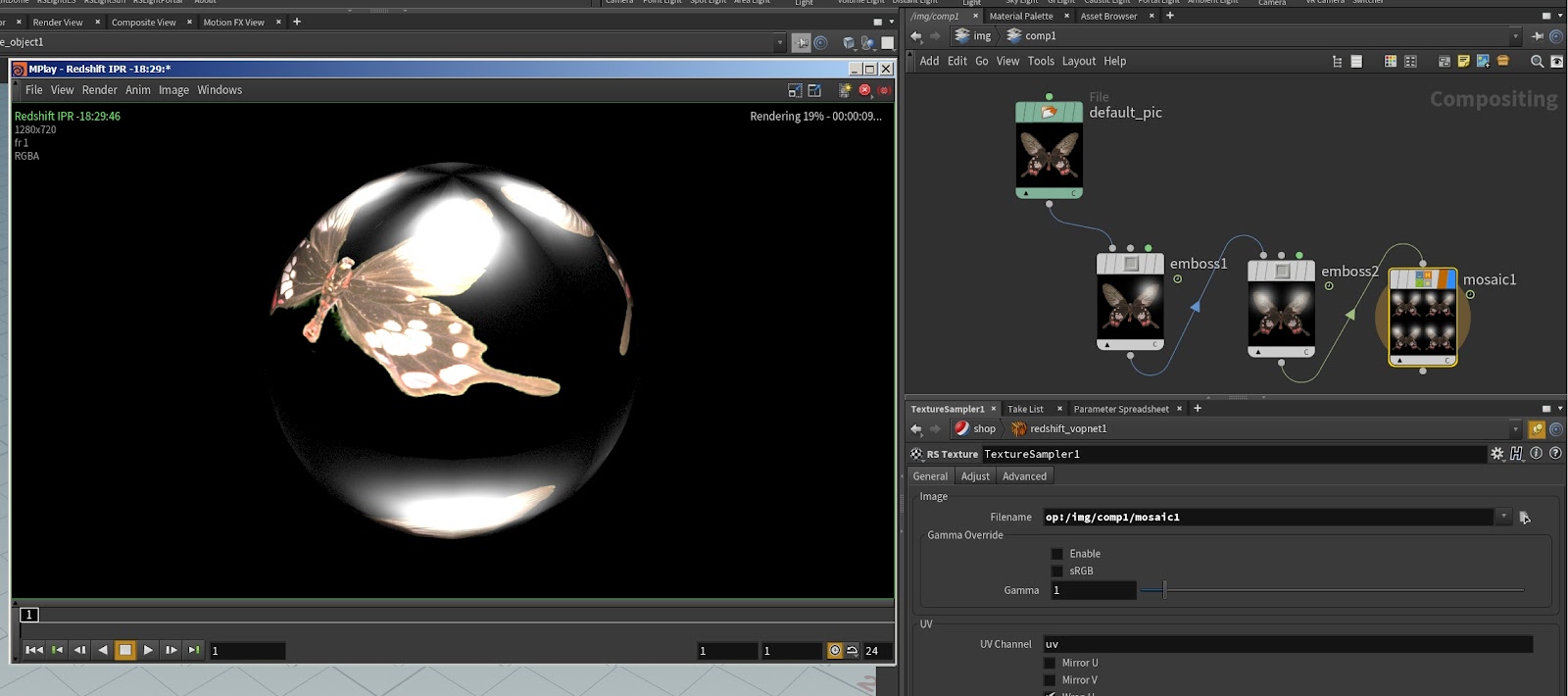Click the redshift_vopnet1 path segment
This screenshot has height=696, width=1568.
point(1058,429)
